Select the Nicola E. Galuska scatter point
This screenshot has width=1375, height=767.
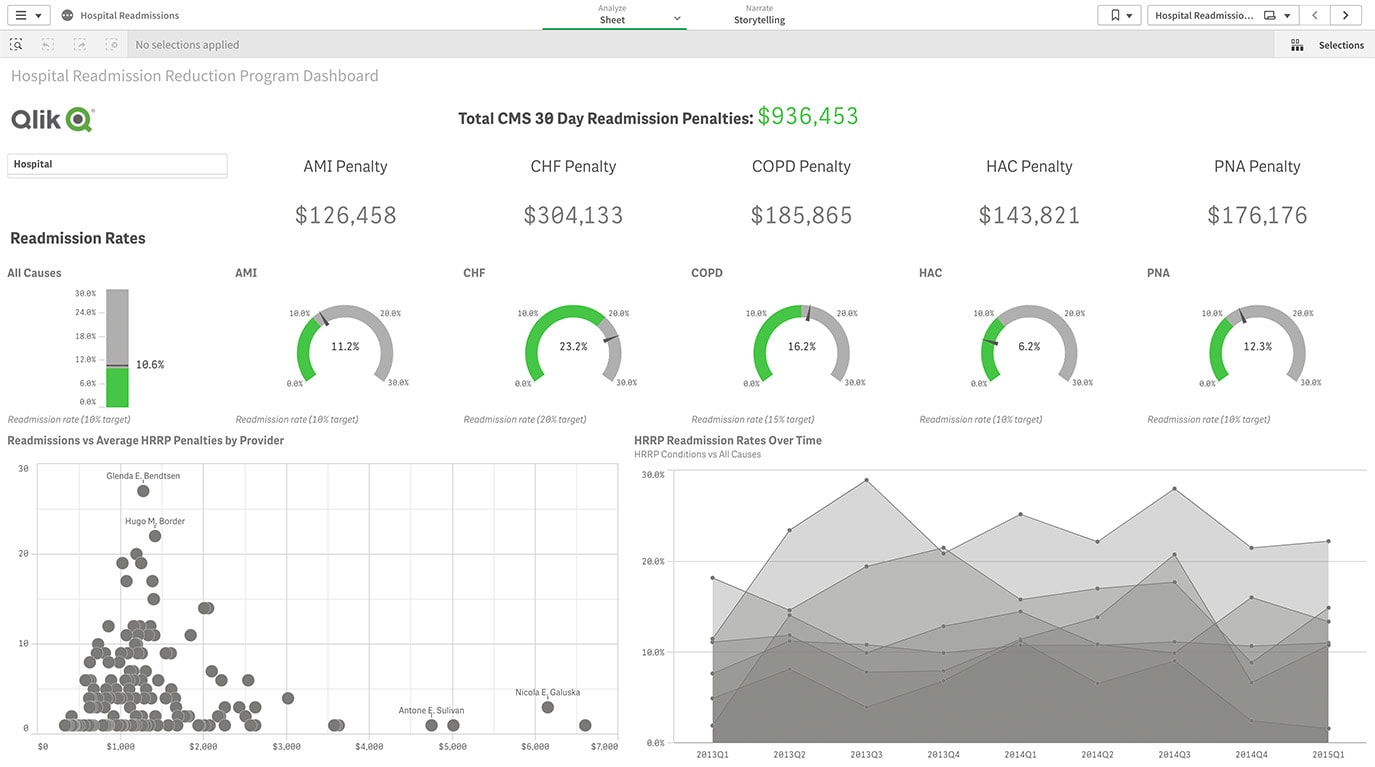548,707
